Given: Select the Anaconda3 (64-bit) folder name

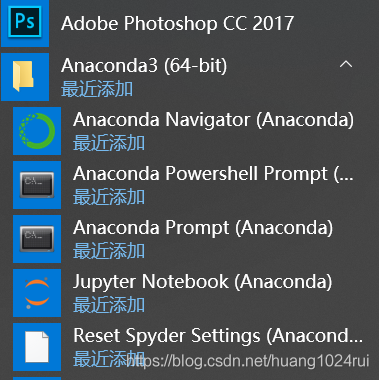Looking at the screenshot, I should coord(144,65).
